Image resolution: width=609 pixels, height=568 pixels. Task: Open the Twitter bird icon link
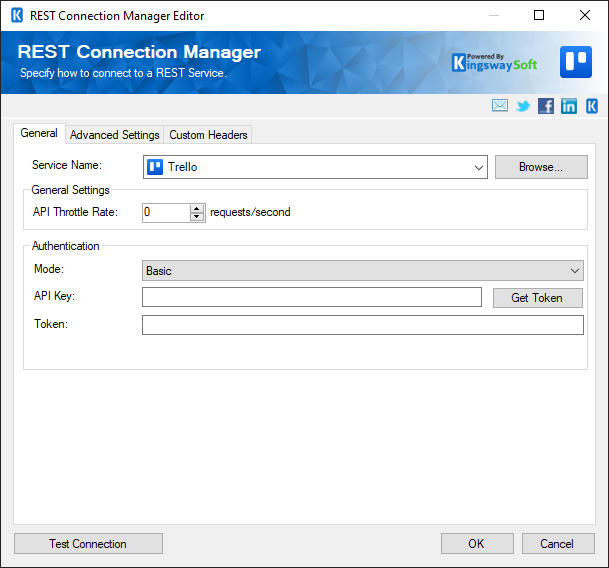523,106
